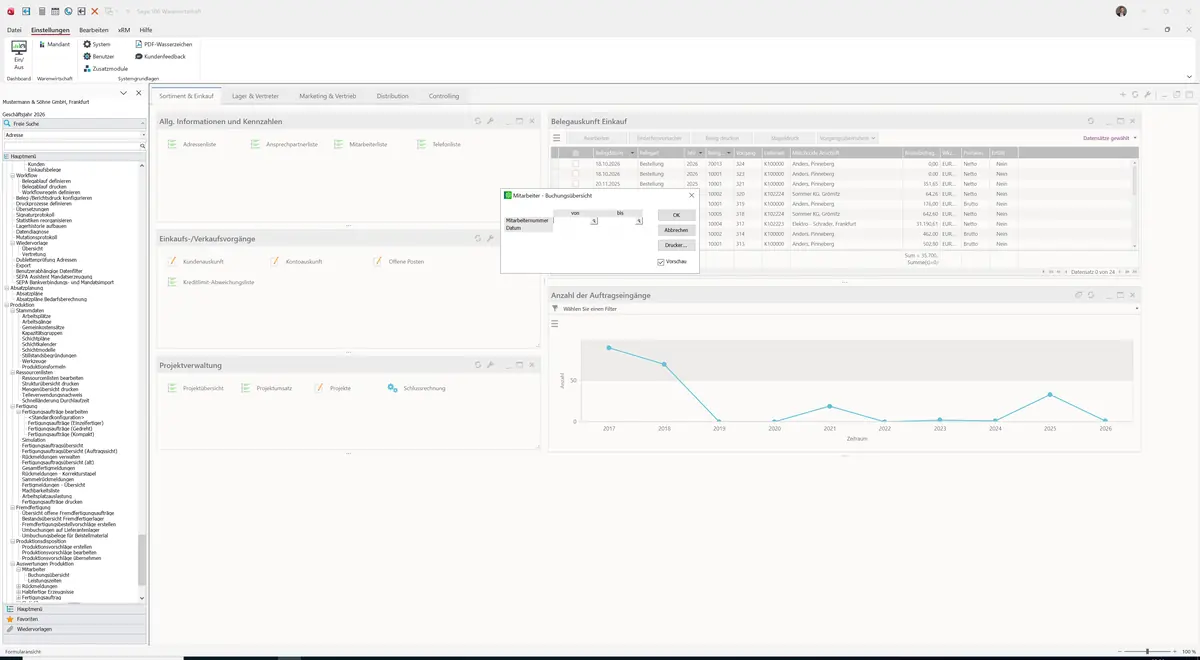Switch to Lager & Vertreter tab
Image resolution: width=1200 pixels, height=660 pixels.
point(257,96)
